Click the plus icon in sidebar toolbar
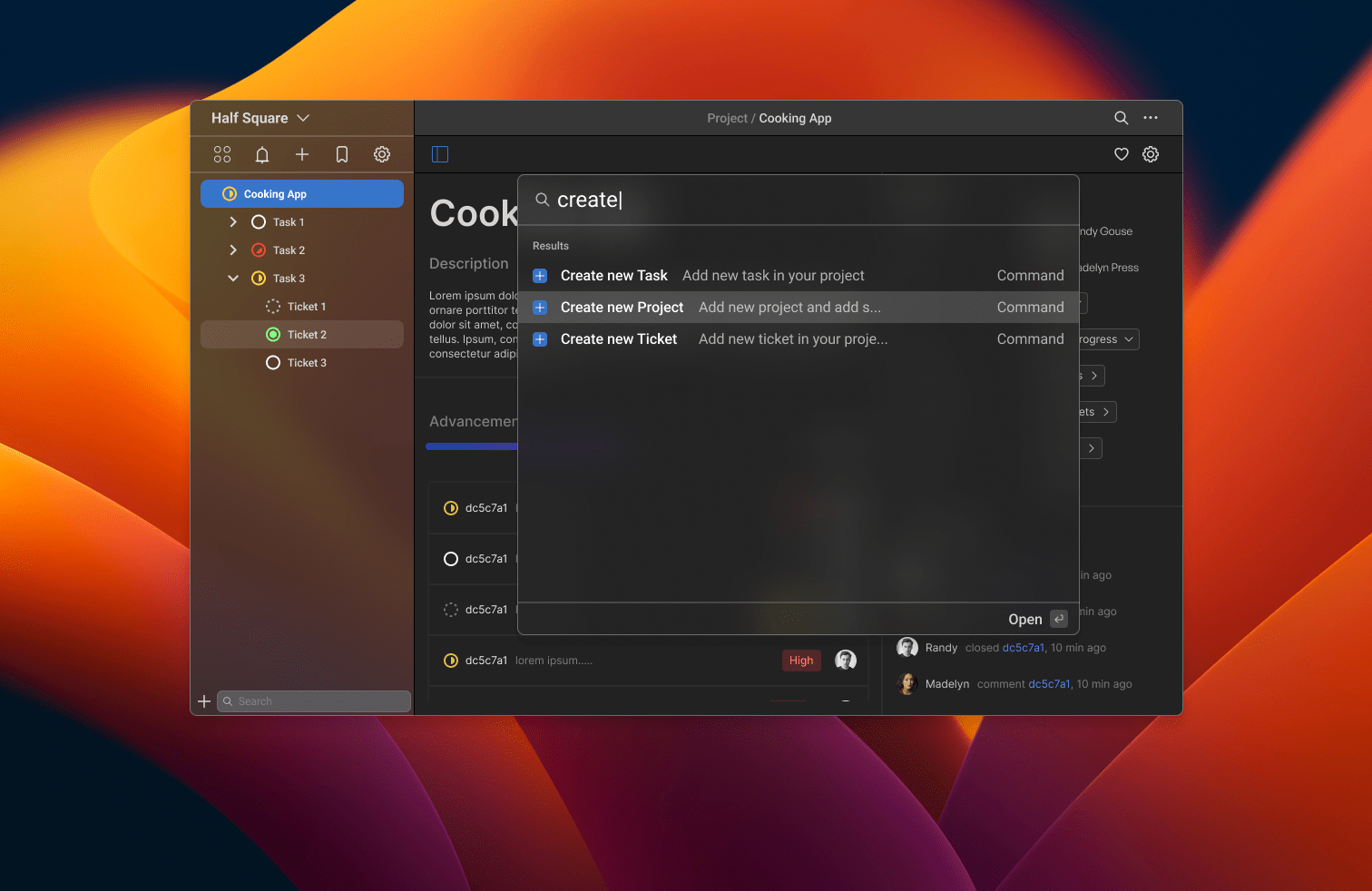This screenshot has width=1372, height=891. point(302,154)
